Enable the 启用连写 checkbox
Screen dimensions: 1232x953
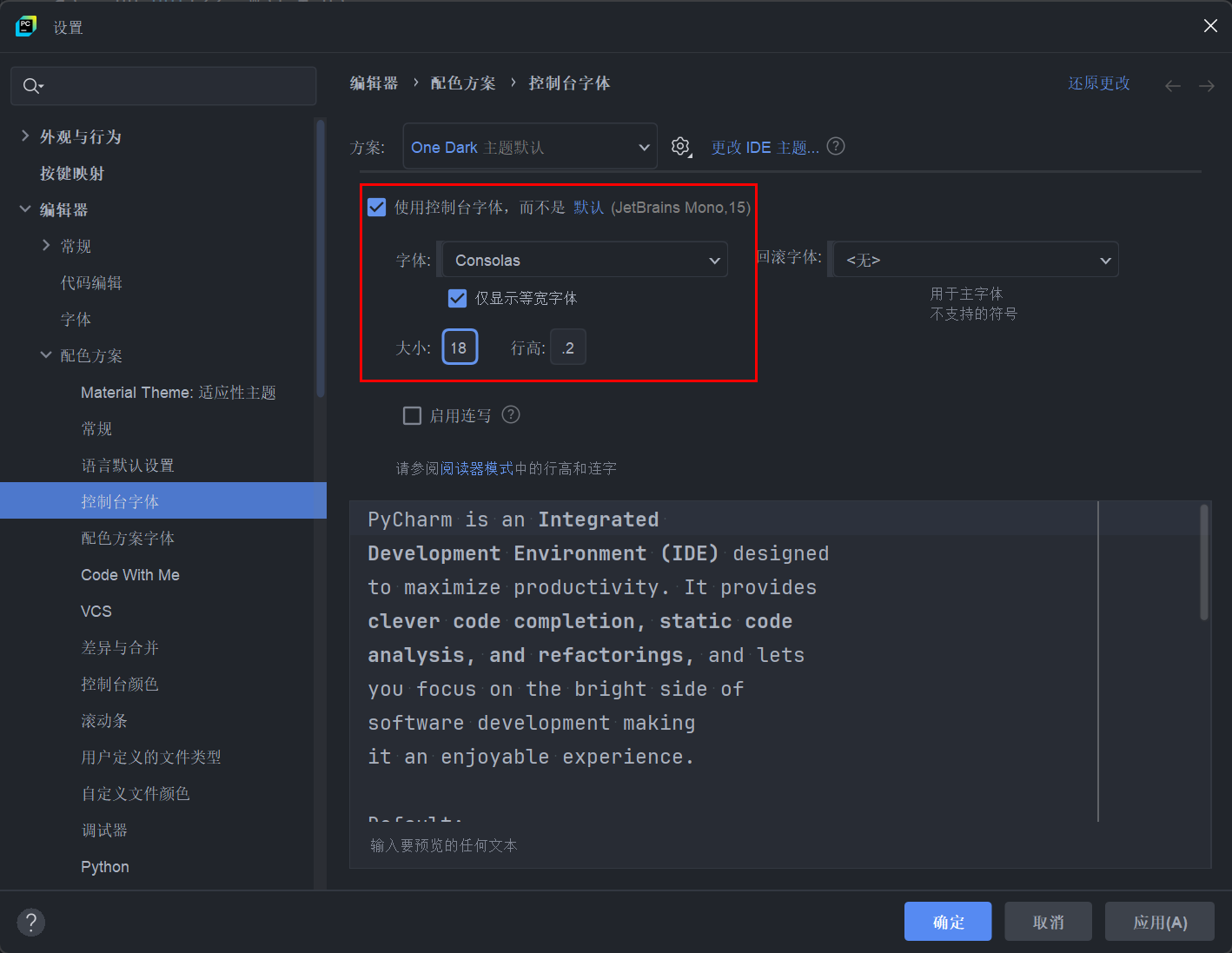click(x=413, y=415)
